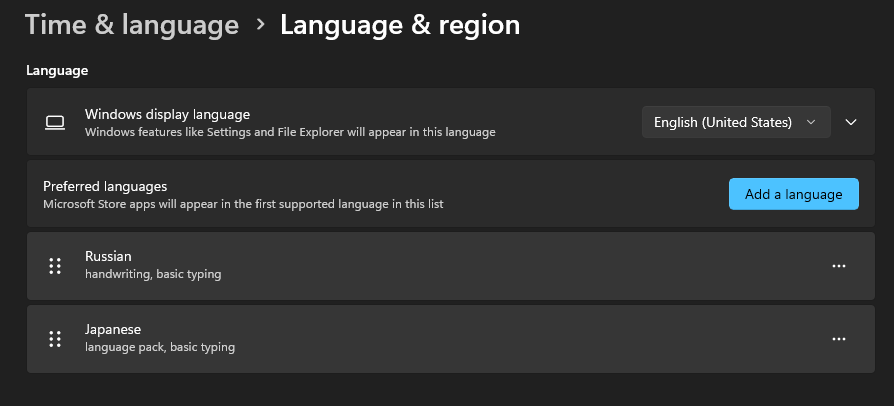The image size is (894, 406).
Task: Select the Japanese language row
Action: pos(450,339)
